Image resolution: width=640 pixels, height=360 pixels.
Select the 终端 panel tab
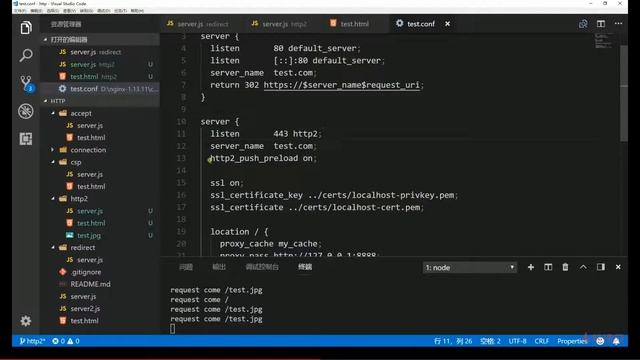coord(305,267)
